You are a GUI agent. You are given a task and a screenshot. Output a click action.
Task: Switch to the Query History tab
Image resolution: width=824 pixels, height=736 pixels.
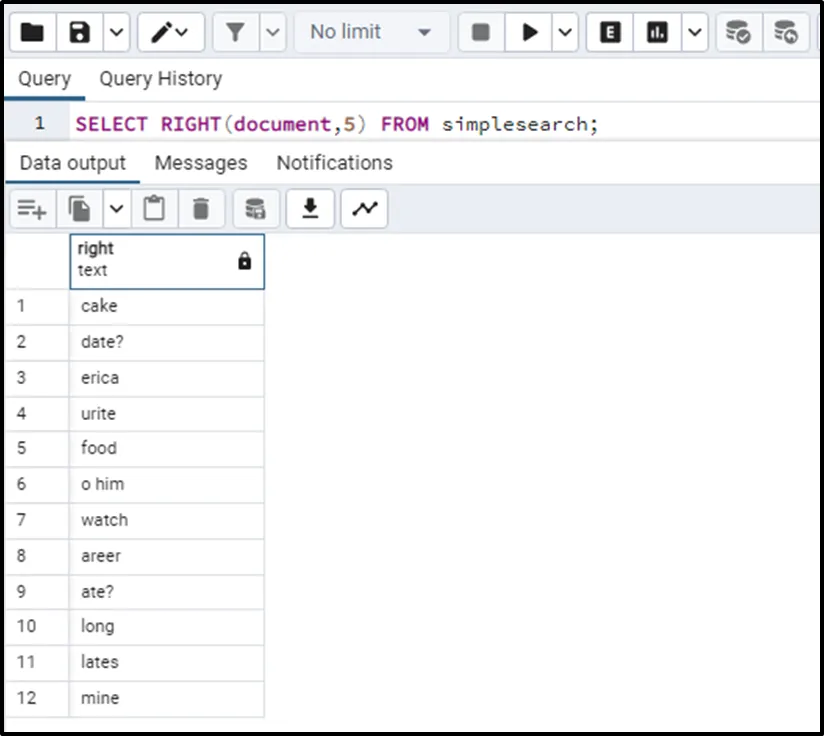160,79
